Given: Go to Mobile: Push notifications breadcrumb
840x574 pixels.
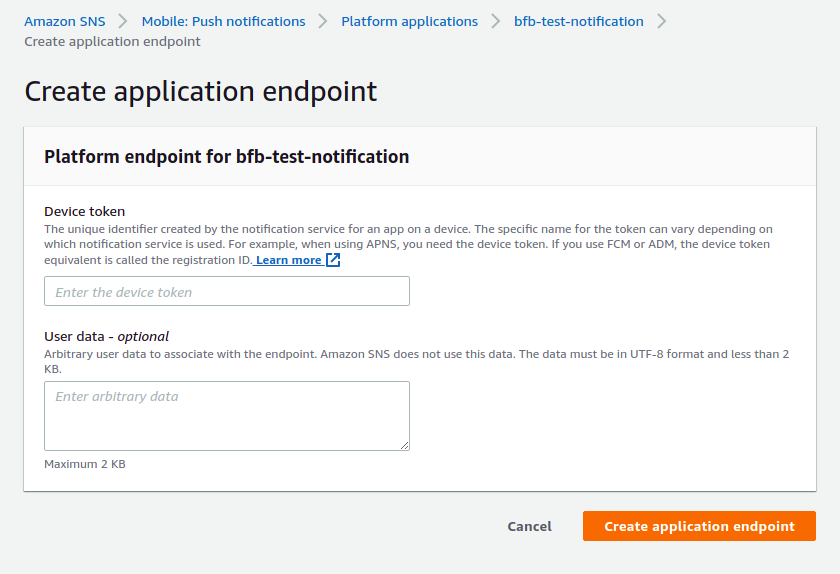Looking at the screenshot, I should pos(223,21).
